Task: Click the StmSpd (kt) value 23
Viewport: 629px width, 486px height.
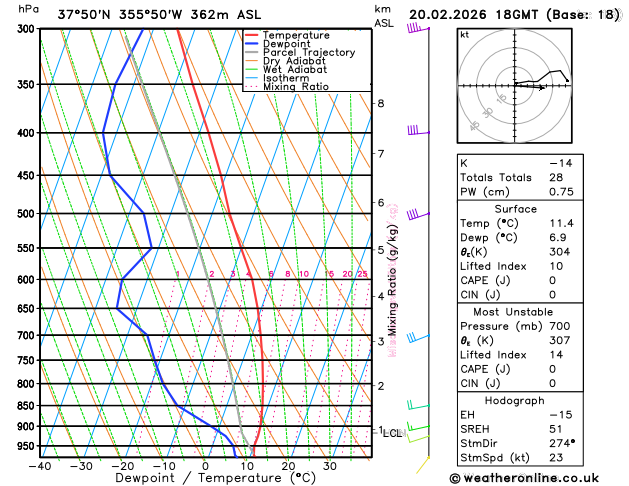Action: 556,458
